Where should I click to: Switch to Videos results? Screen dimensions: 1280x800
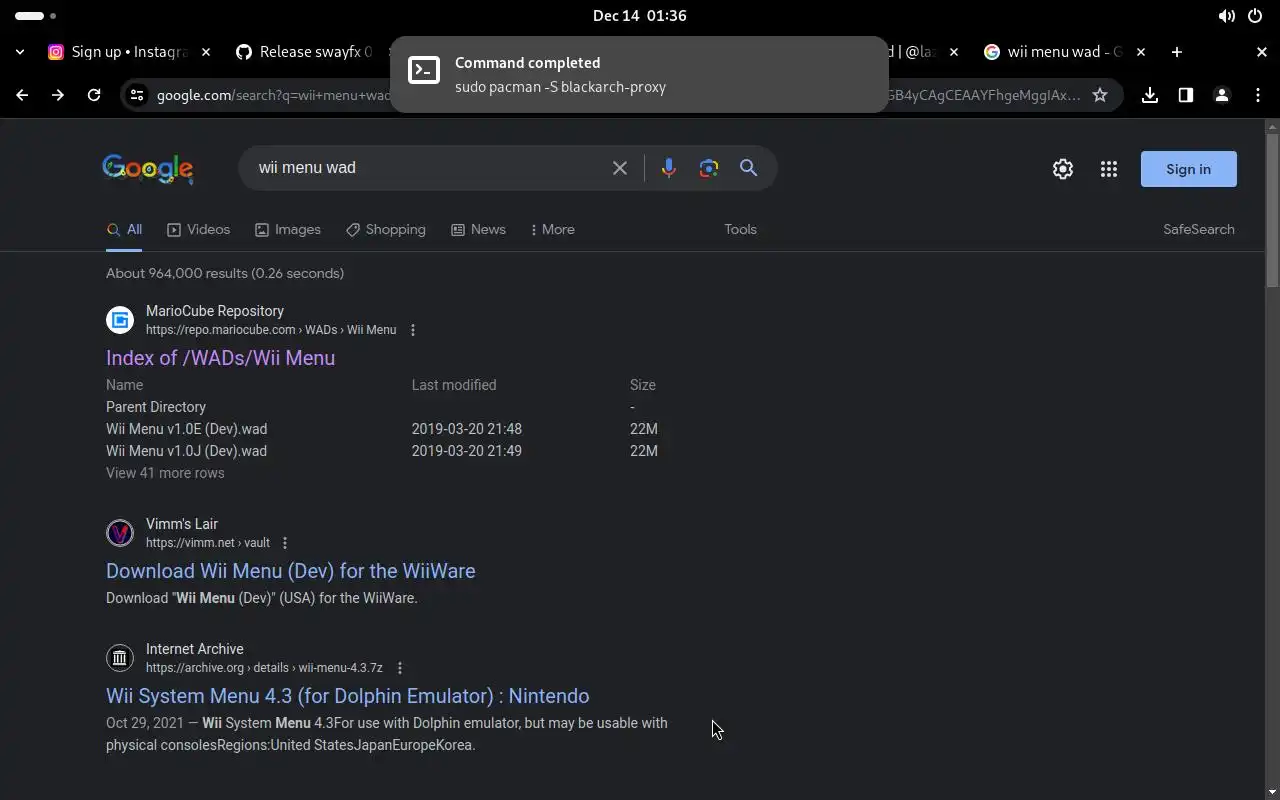(198, 229)
